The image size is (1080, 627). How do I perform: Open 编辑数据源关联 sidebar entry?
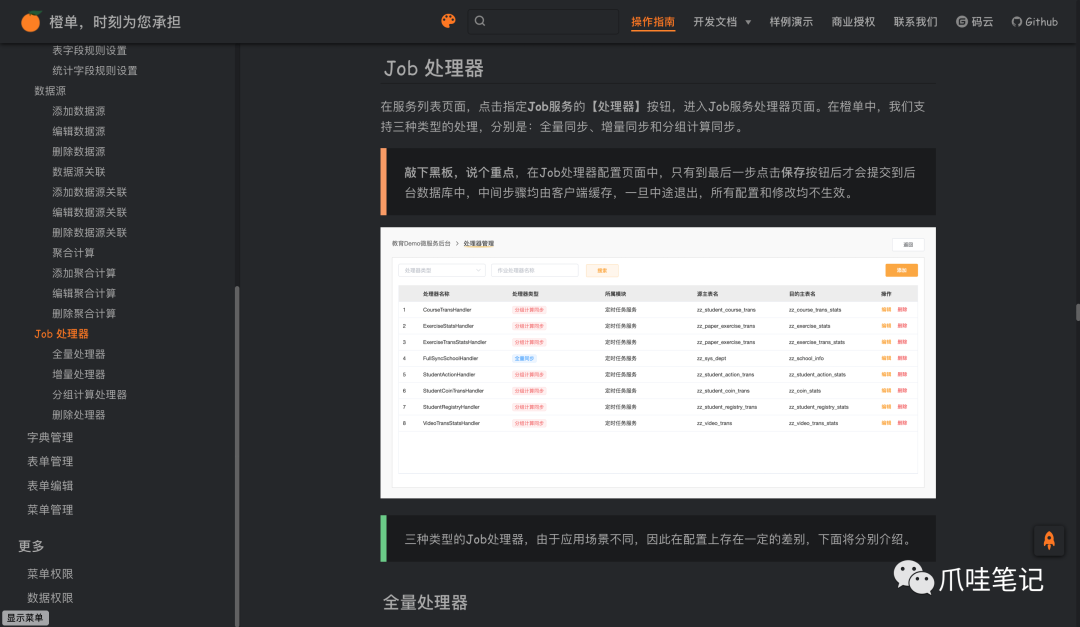pos(90,212)
